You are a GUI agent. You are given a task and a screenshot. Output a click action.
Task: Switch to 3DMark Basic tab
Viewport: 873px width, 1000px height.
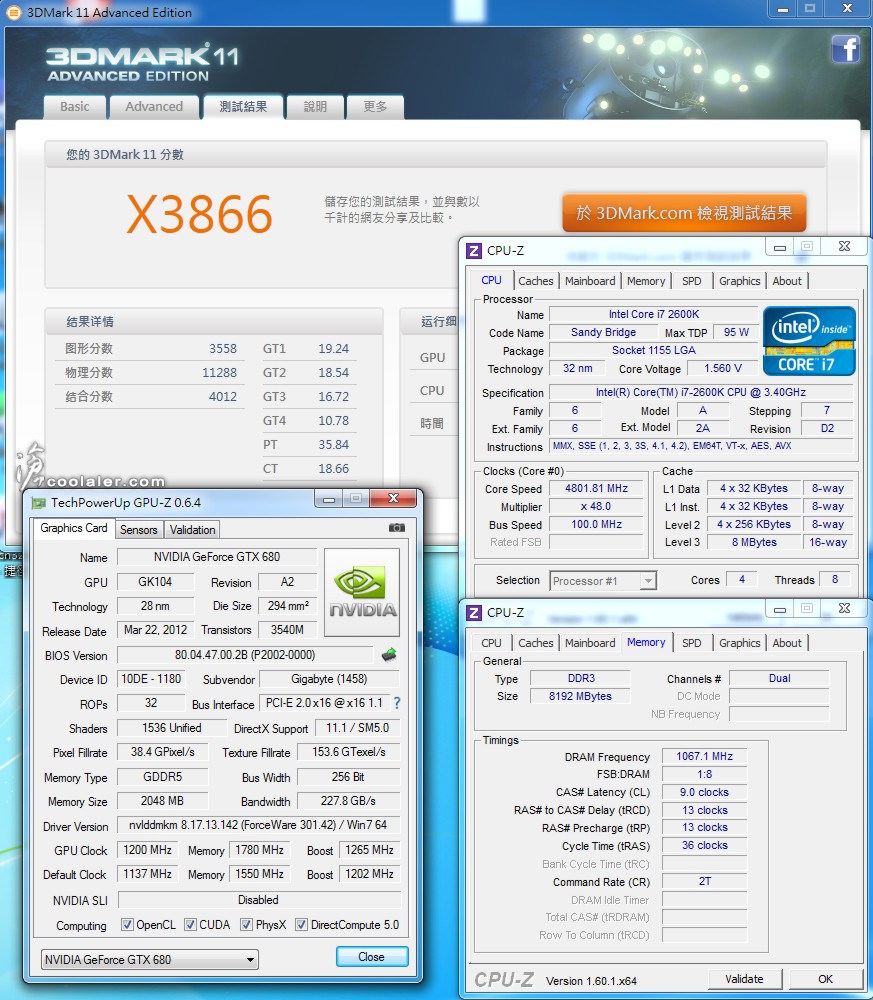[75, 107]
